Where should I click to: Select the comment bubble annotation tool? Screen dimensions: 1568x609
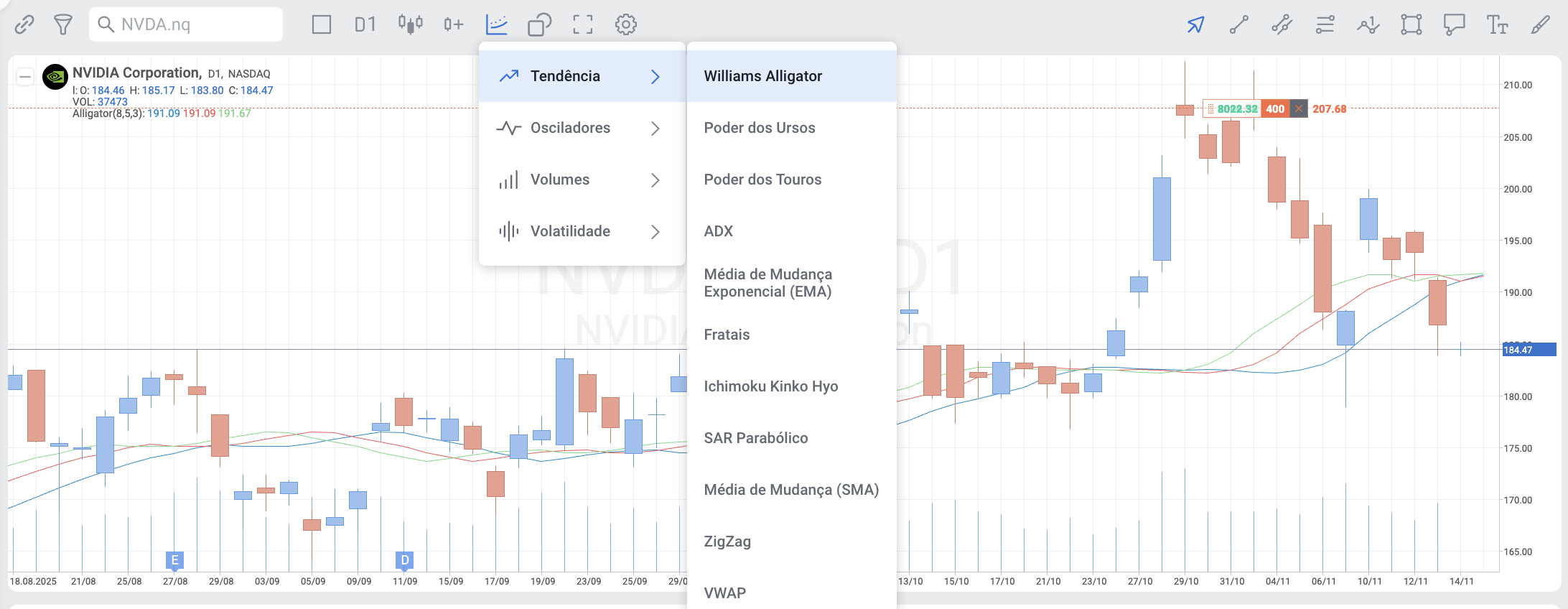1455,25
